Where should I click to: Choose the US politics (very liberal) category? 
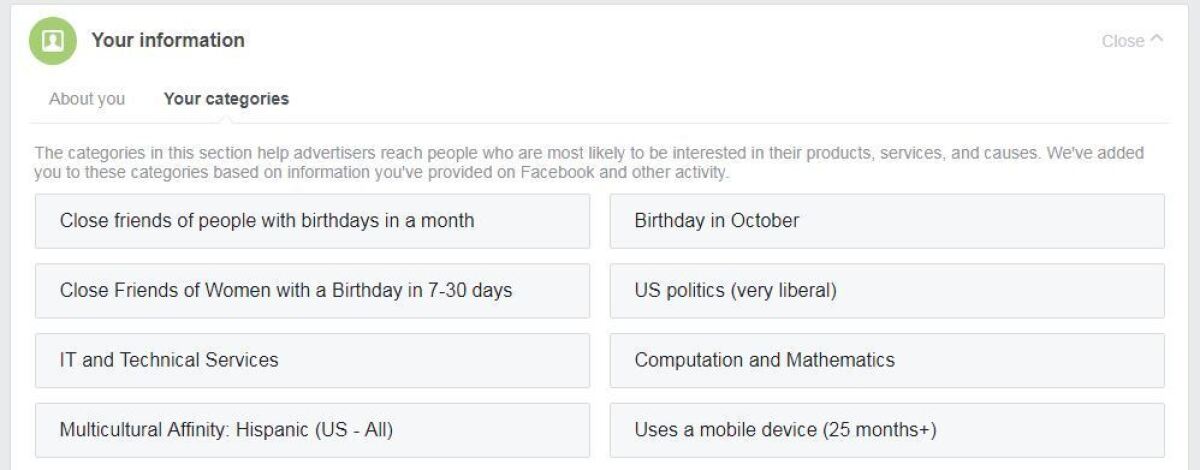(x=887, y=291)
